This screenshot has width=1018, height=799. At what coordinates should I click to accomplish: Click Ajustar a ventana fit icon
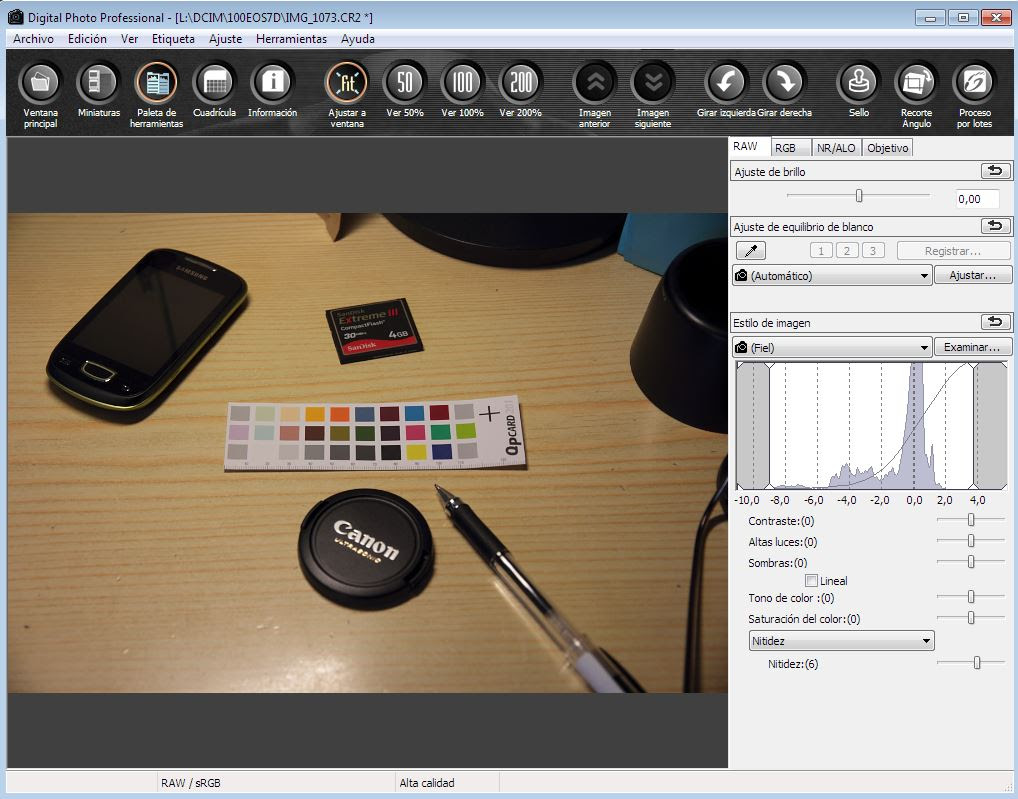point(347,82)
